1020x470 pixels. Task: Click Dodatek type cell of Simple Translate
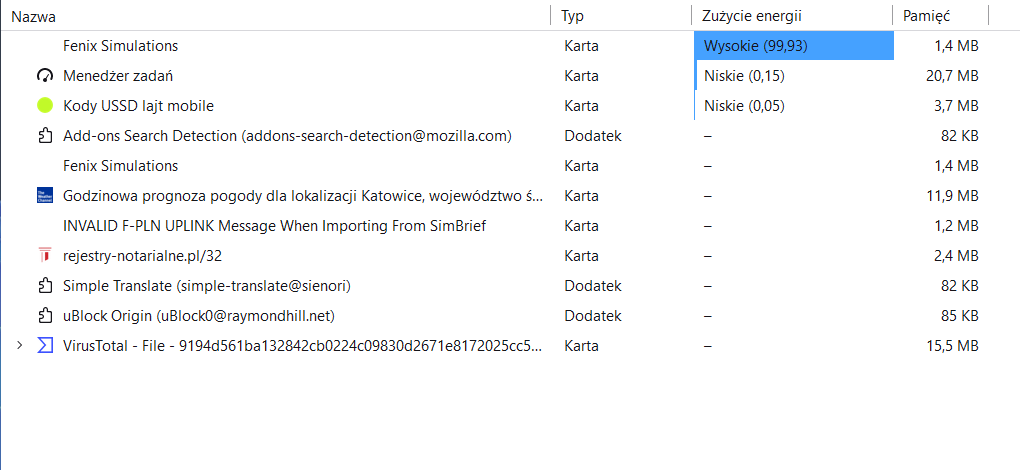pos(591,285)
